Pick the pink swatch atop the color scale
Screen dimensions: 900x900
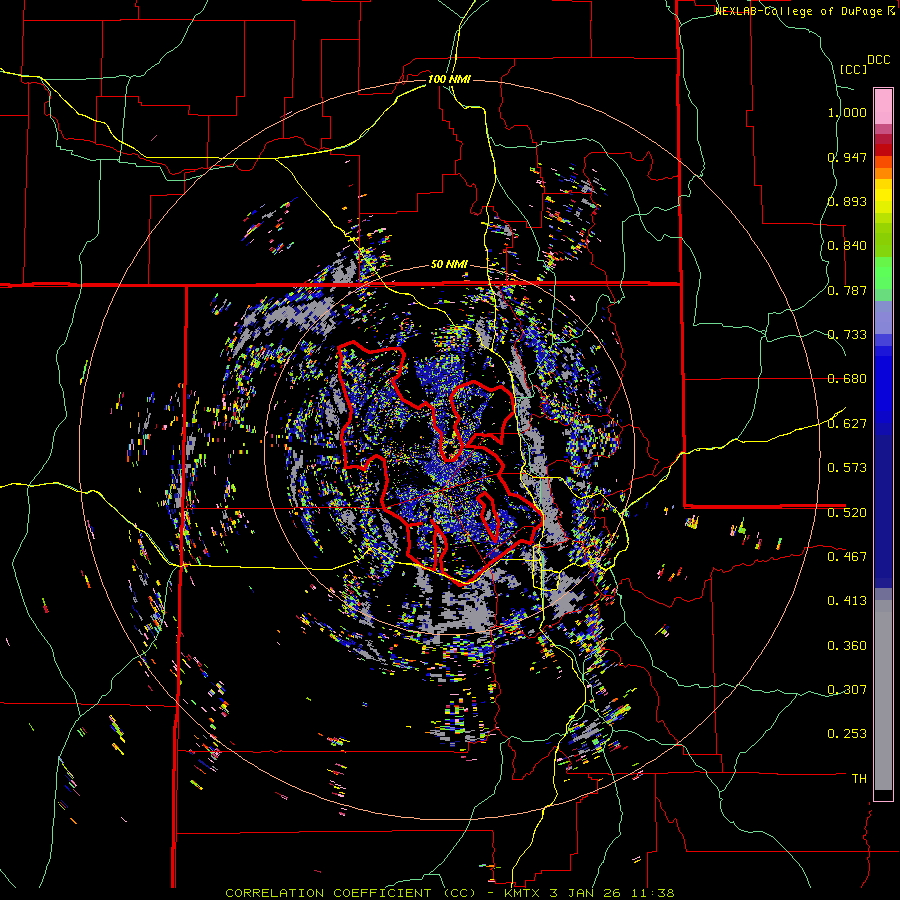[x=883, y=106]
